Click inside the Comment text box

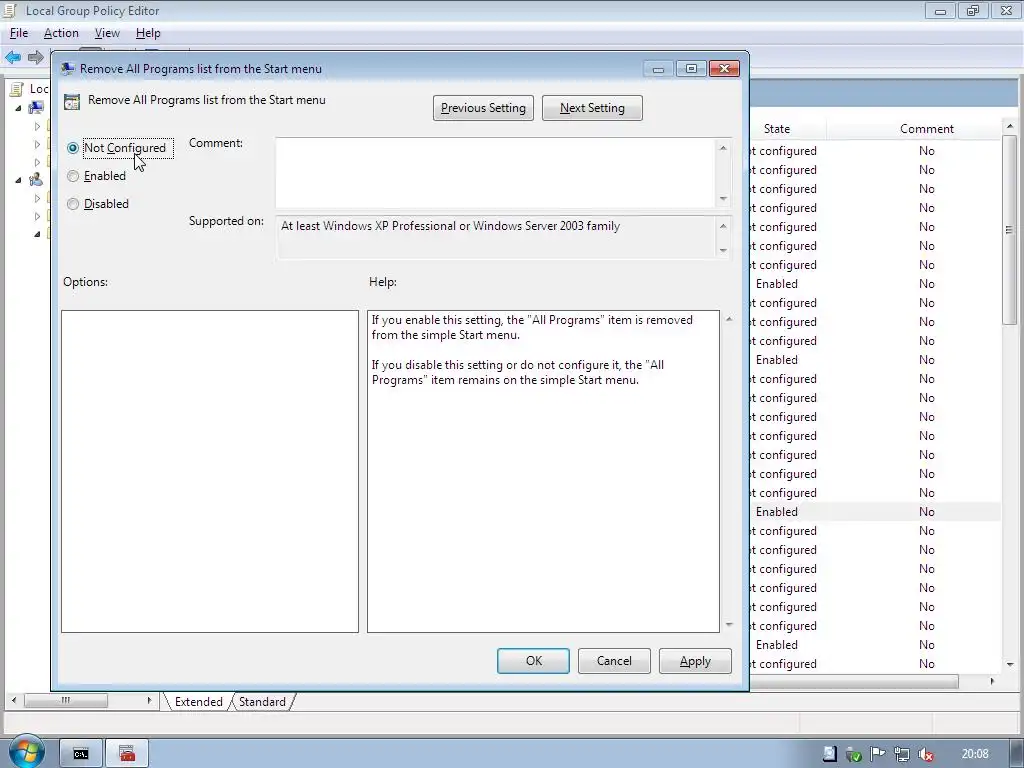coord(495,173)
